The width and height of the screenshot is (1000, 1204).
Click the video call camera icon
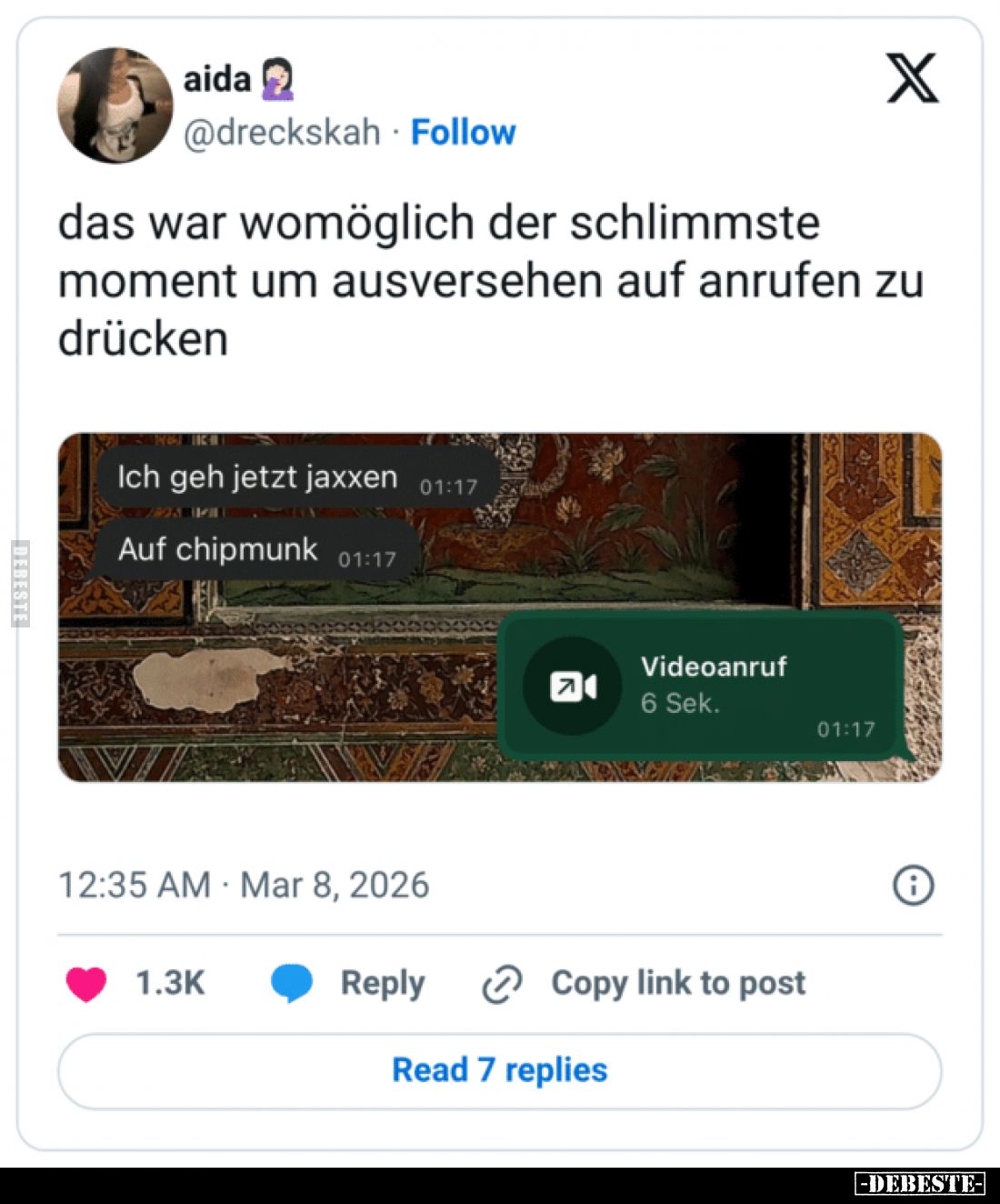573,687
